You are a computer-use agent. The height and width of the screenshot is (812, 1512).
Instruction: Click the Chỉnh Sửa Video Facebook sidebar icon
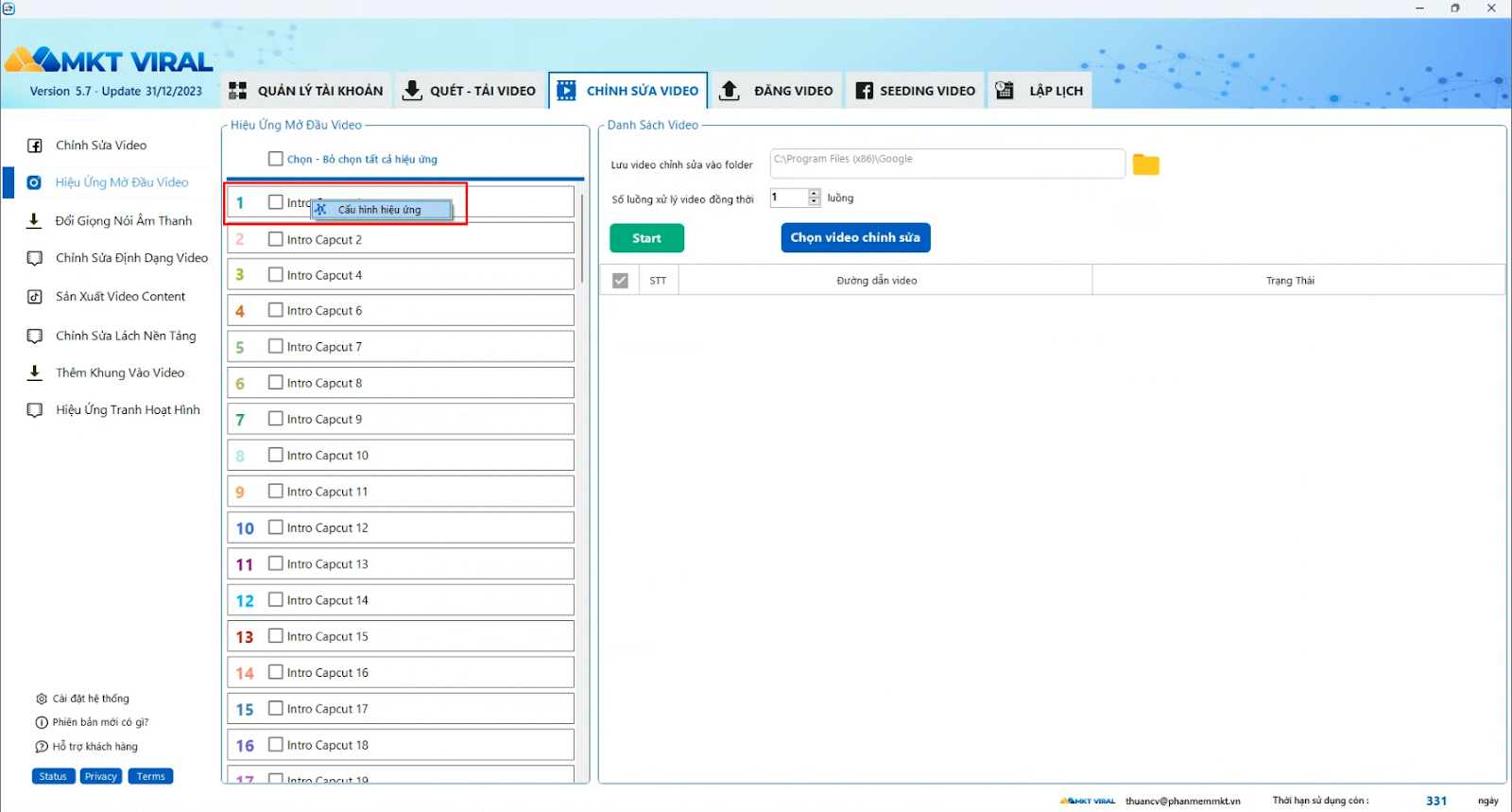point(35,146)
